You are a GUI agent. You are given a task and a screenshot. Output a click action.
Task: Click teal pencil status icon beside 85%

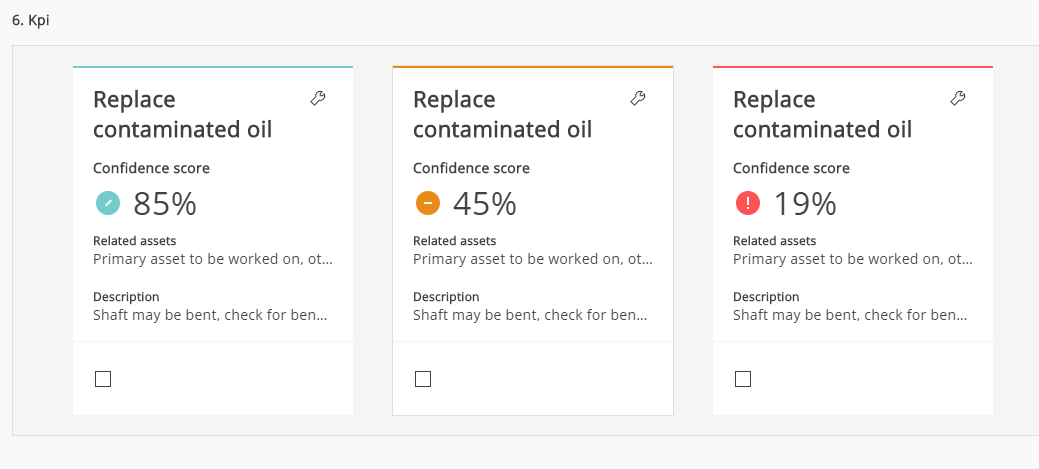tap(107, 204)
